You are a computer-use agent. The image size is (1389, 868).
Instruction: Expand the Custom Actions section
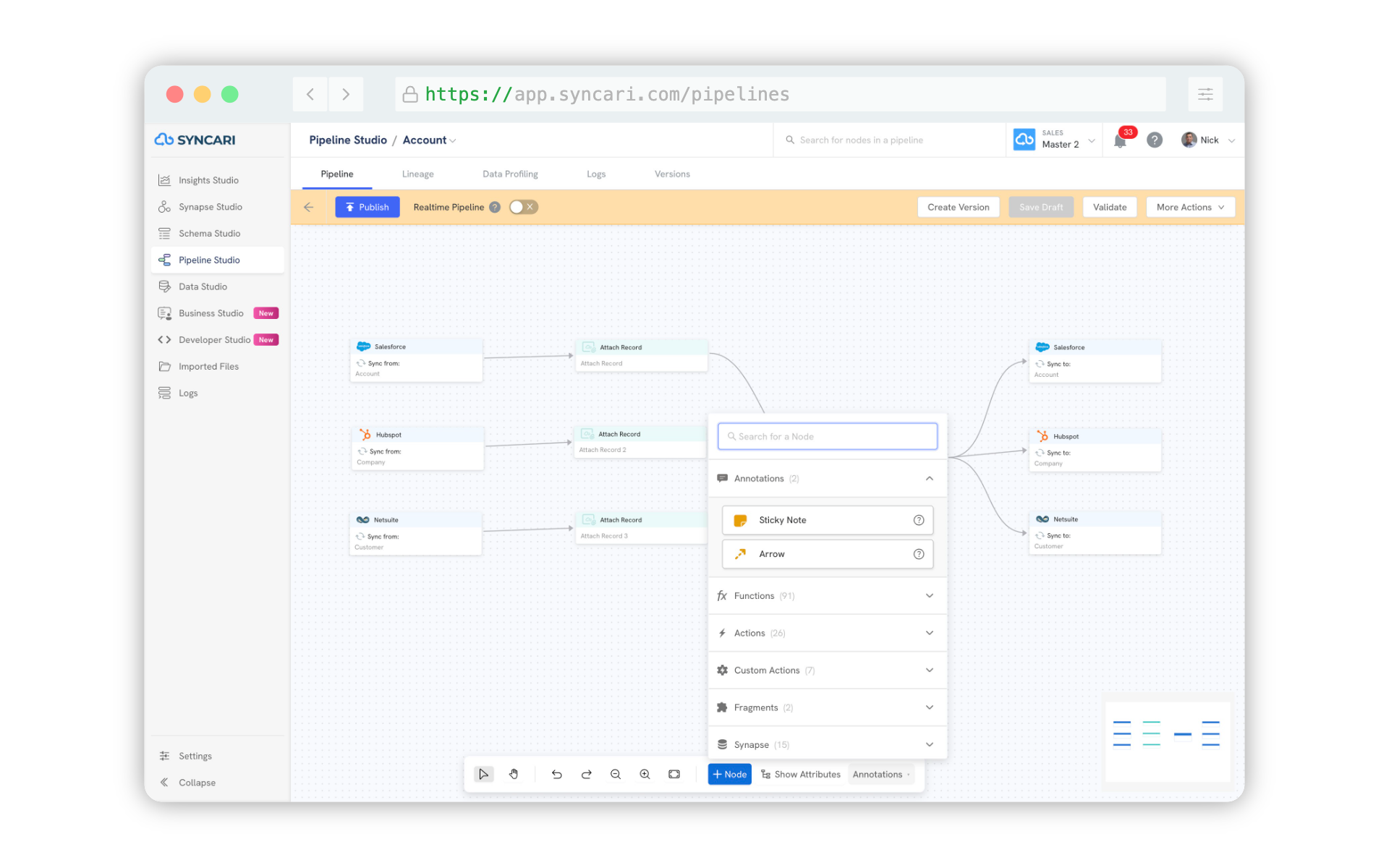click(x=828, y=671)
